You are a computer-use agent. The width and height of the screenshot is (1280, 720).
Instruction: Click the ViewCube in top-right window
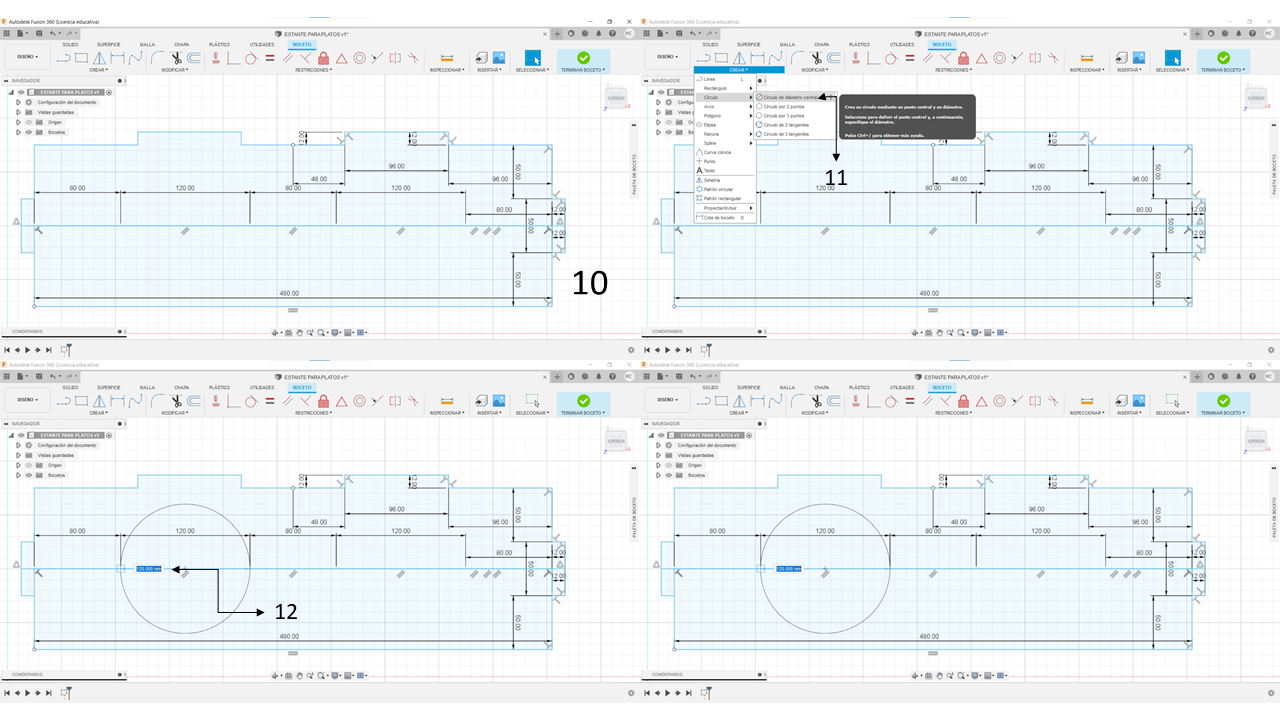click(x=1255, y=98)
